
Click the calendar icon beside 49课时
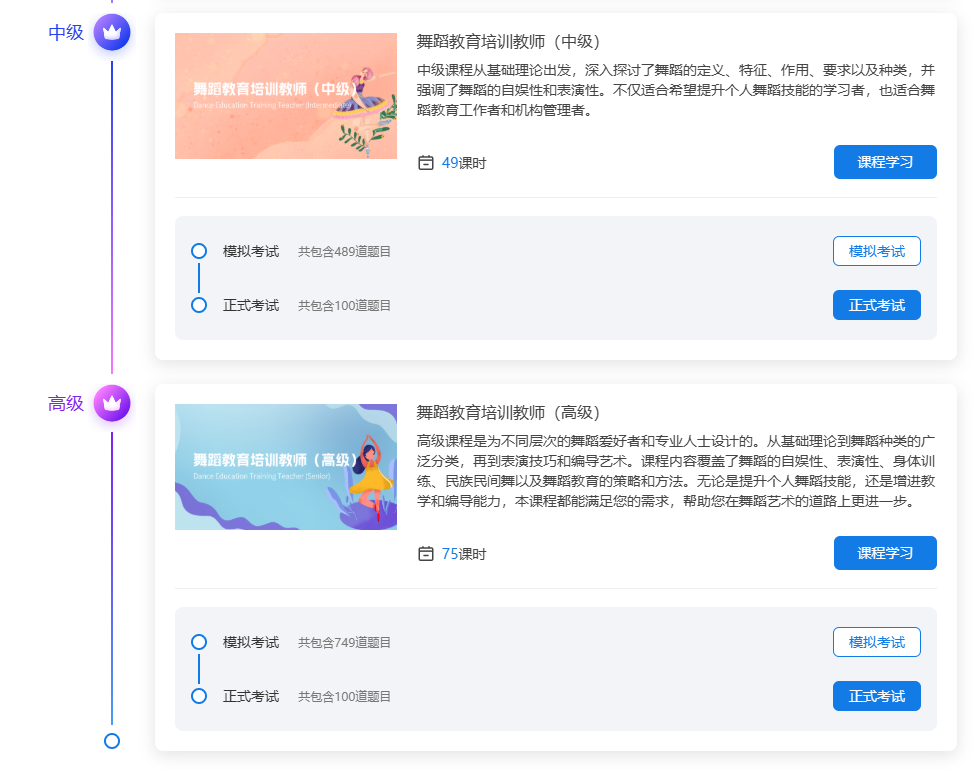click(x=426, y=163)
